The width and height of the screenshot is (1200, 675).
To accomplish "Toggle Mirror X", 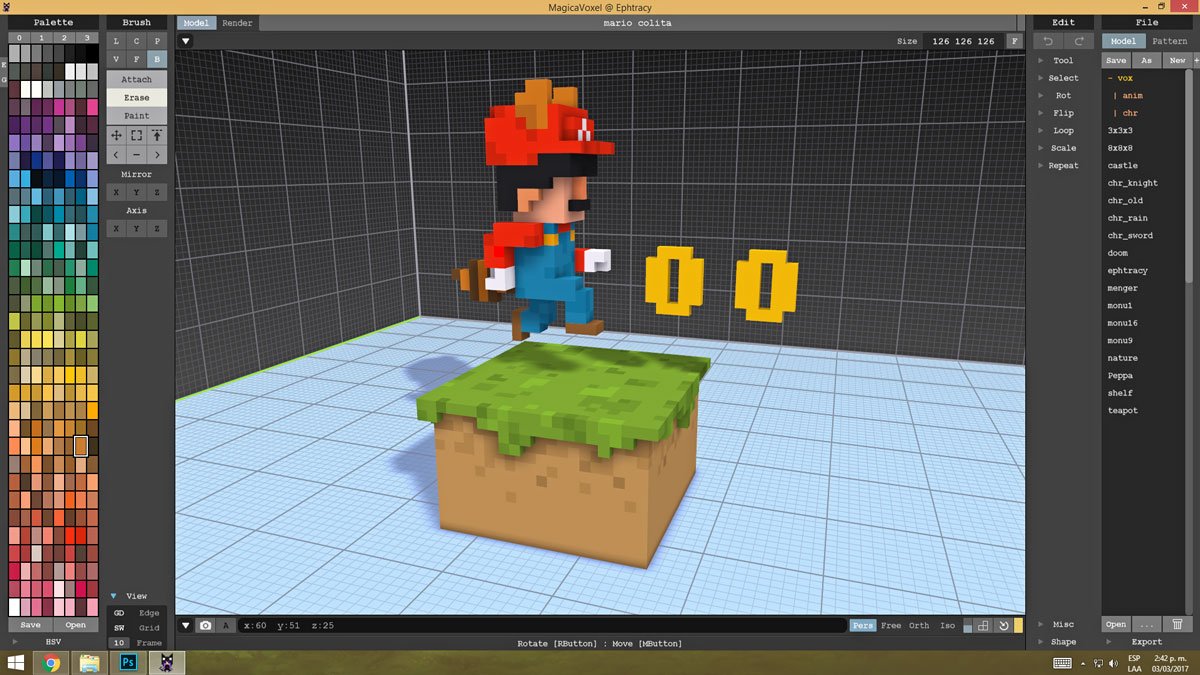I will [116, 192].
